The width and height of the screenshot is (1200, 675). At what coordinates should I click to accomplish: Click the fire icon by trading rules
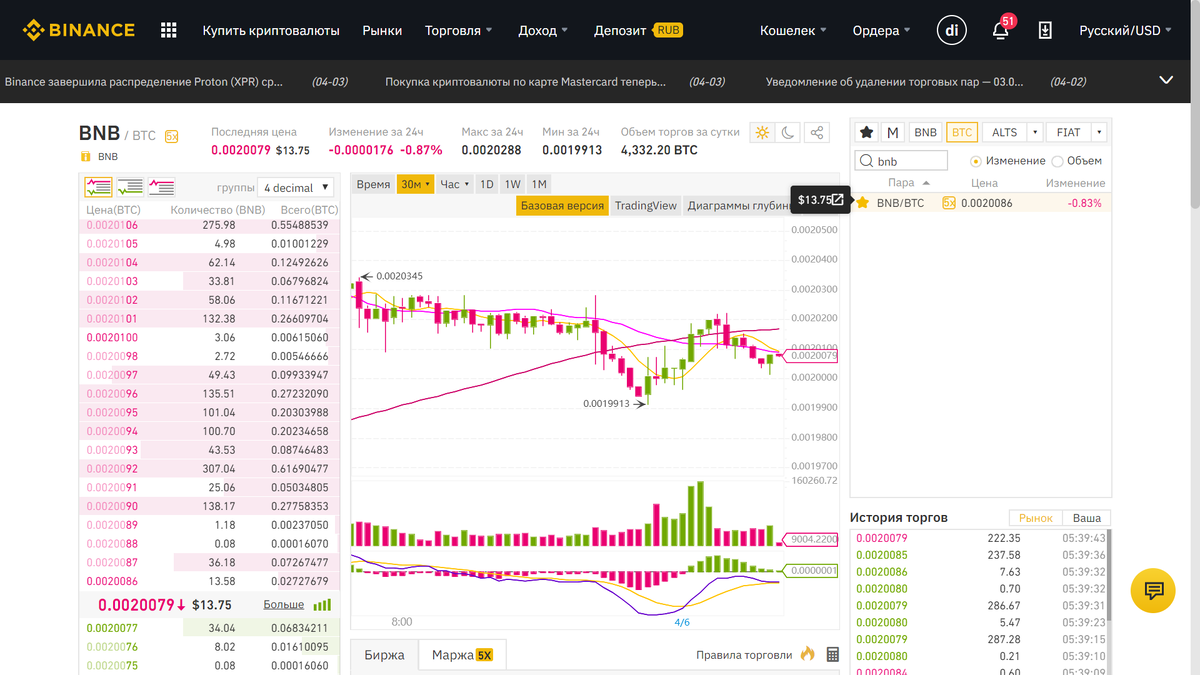(809, 654)
